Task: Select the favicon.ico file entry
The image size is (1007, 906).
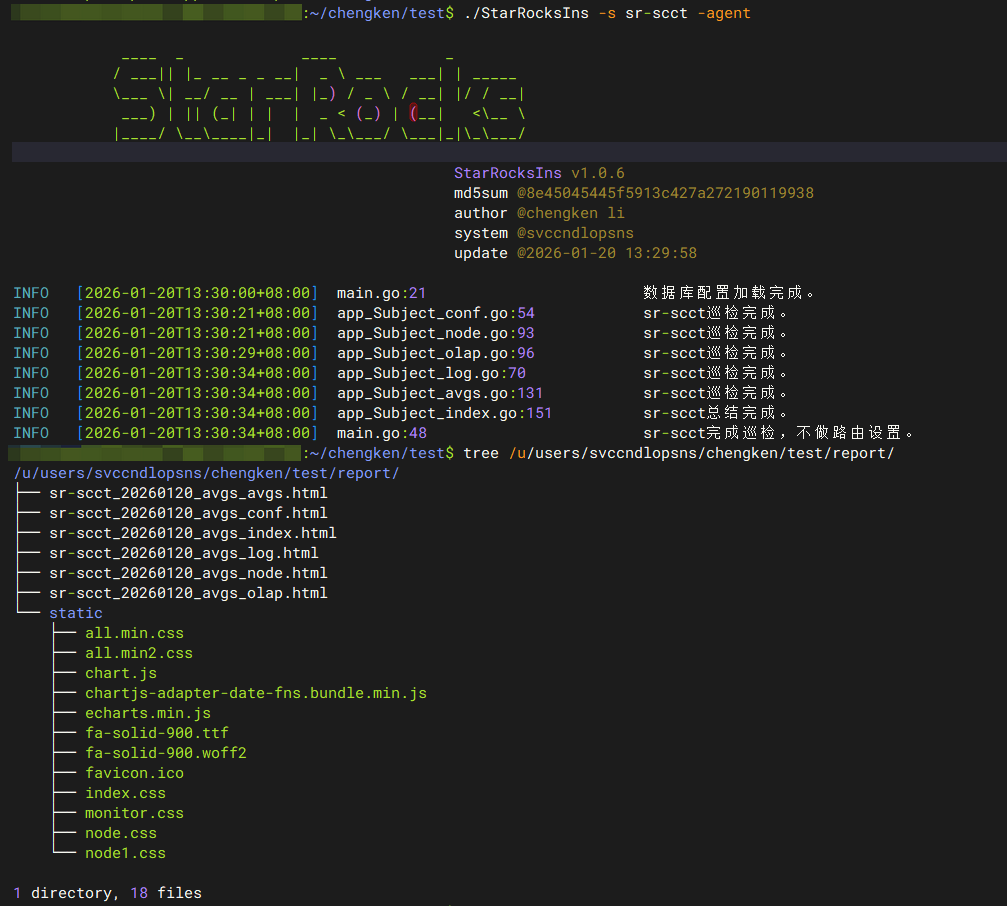Action: pos(134,773)
